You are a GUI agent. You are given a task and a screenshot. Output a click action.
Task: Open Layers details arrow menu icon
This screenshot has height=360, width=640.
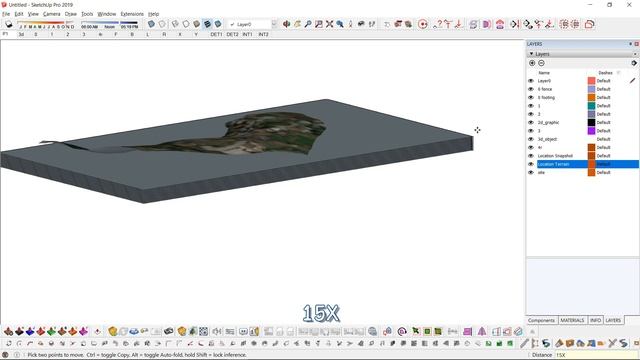pos(634,63)
